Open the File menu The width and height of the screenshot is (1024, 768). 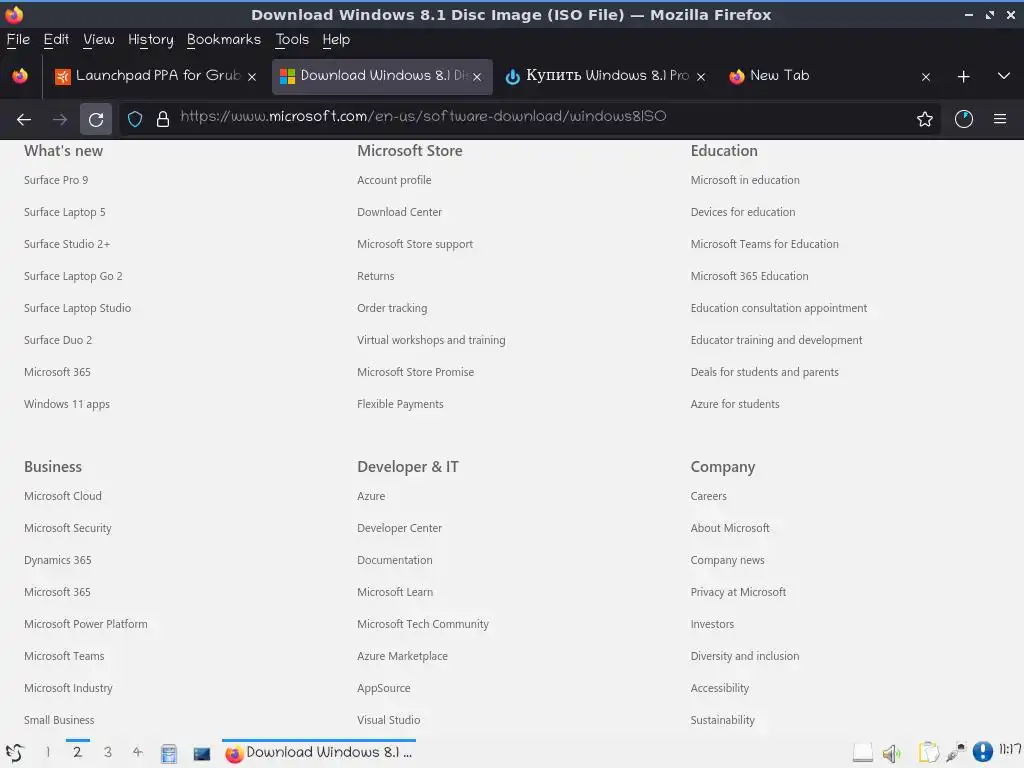pyautogui.click(x=18, y=40)
